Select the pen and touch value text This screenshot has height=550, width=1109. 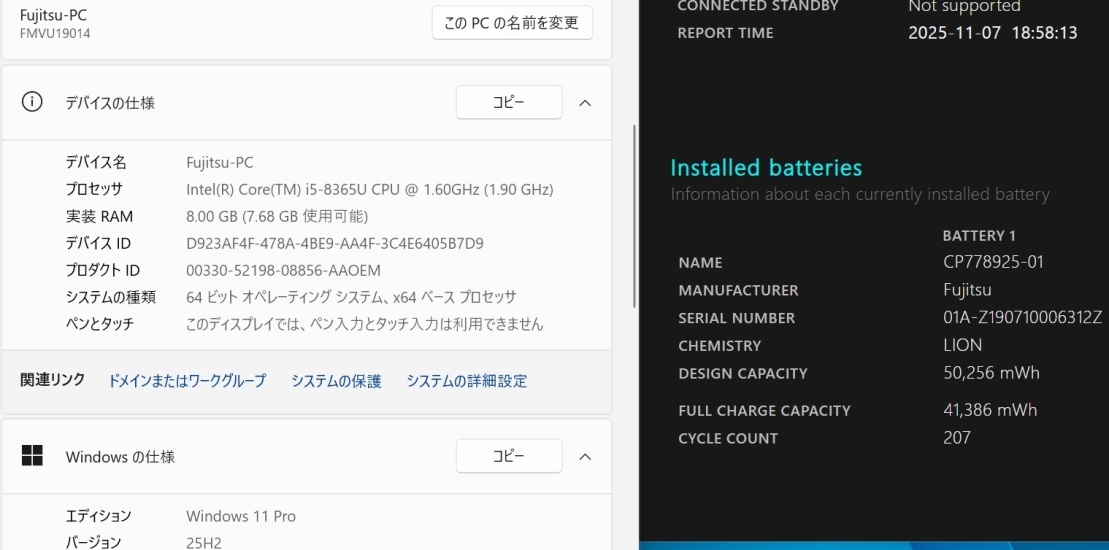tap(364, 324)
